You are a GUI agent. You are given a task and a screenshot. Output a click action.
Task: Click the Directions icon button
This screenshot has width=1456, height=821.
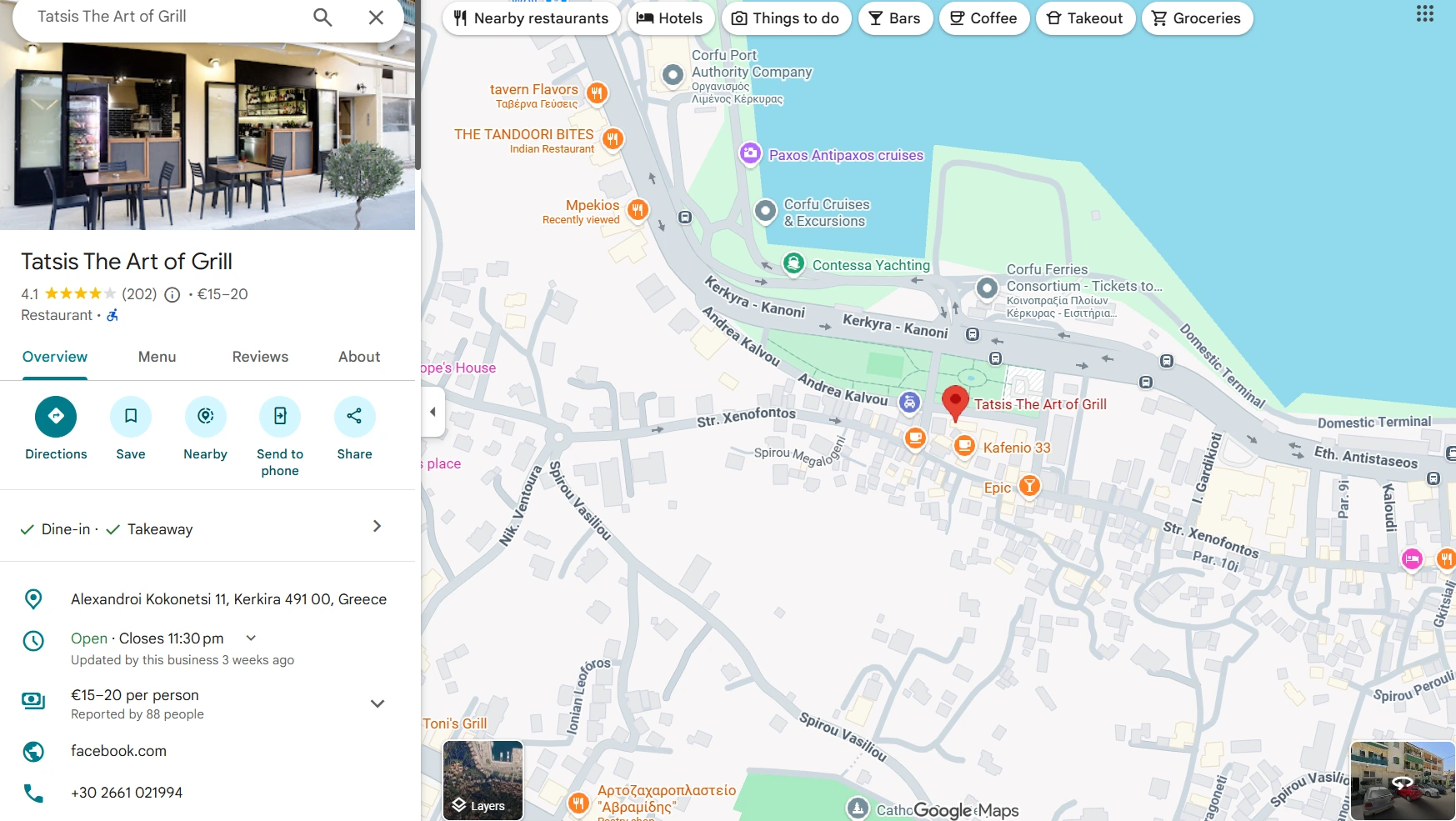coord(56,416)
